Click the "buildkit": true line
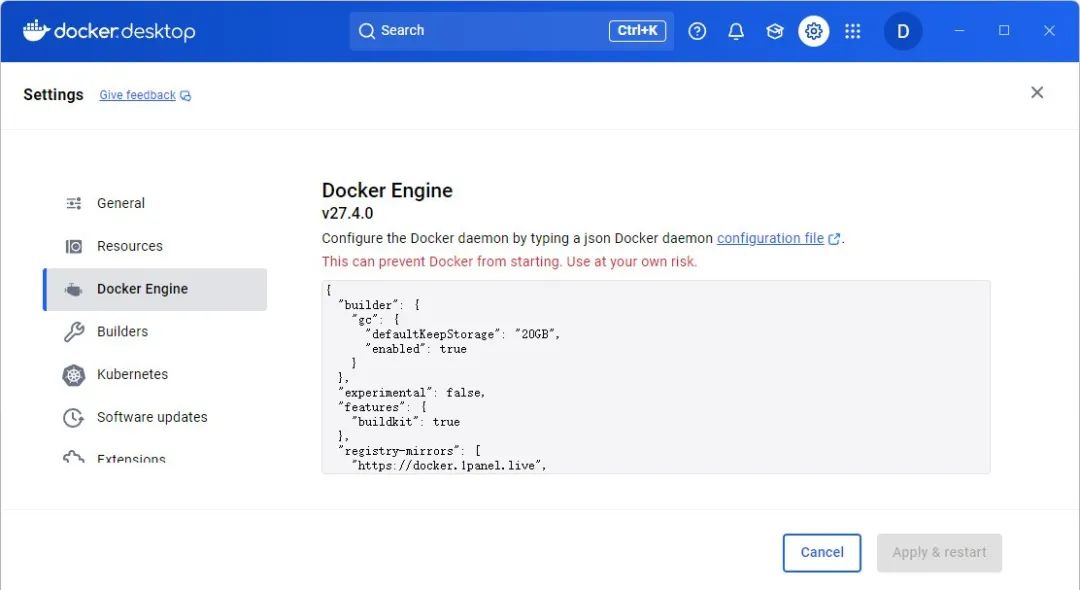This screenshot has width=1080, height=590. (405, 422)
